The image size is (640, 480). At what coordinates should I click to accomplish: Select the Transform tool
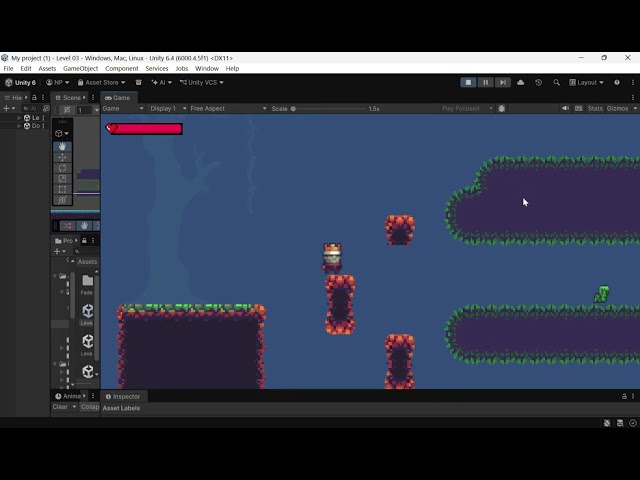click(x=62, y=200)
